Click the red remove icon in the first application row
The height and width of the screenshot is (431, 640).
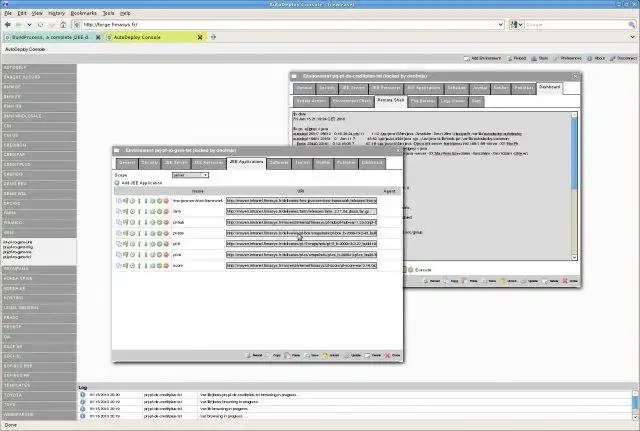(166, 201)
